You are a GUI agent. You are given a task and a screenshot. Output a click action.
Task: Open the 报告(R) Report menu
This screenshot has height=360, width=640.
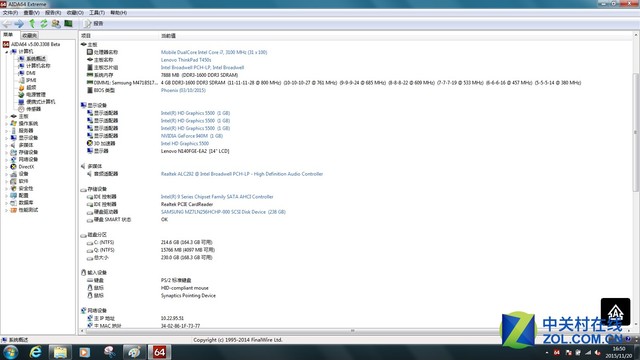click(x=53, y=13)
